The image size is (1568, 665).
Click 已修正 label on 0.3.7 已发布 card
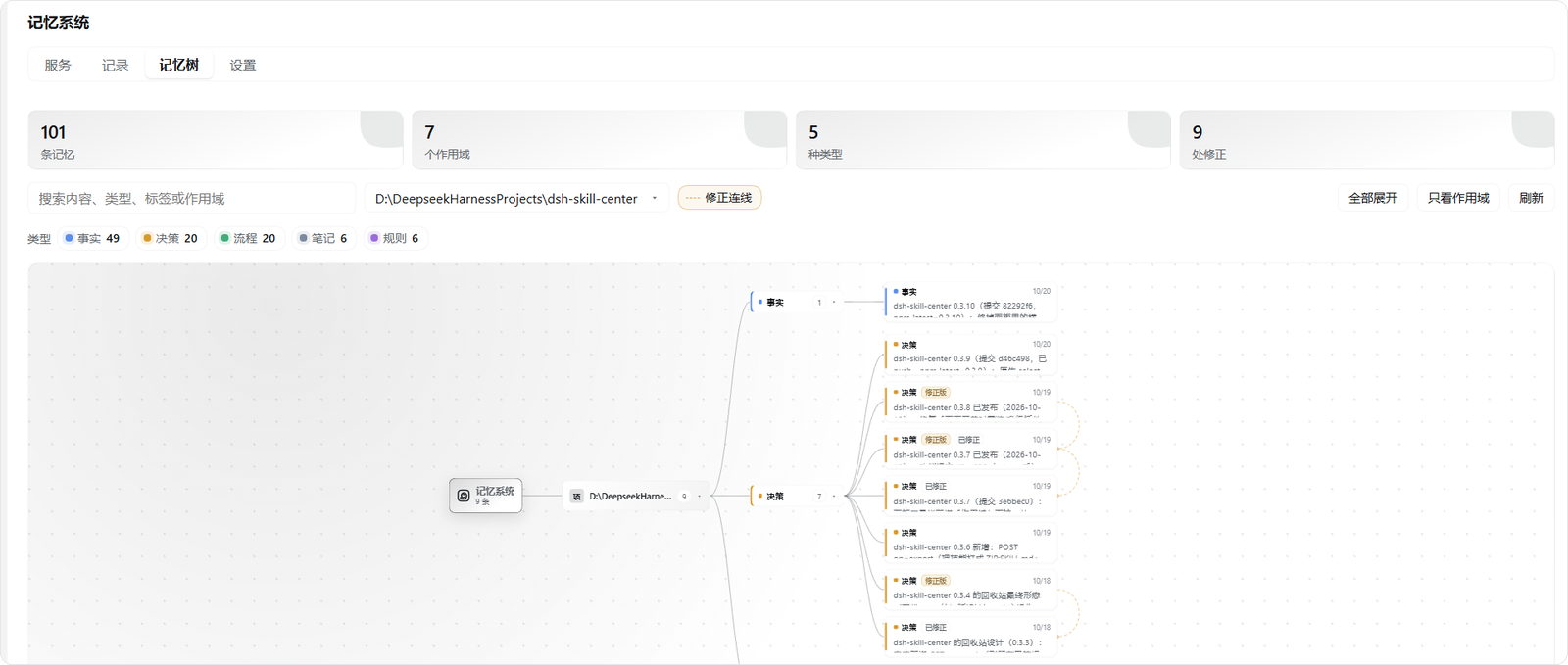[969, 440]
